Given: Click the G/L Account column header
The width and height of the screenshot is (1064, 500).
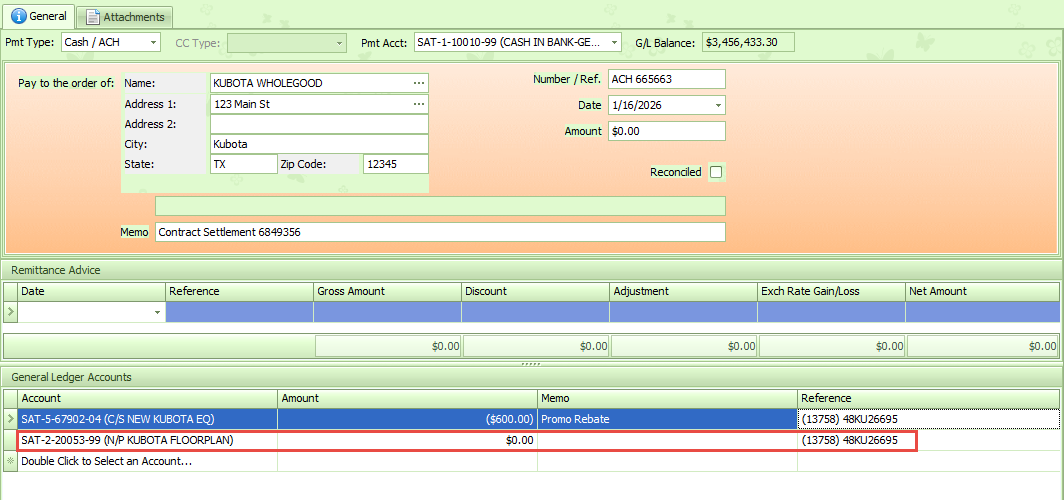Looking at the screenshot, I should [148, 398].
